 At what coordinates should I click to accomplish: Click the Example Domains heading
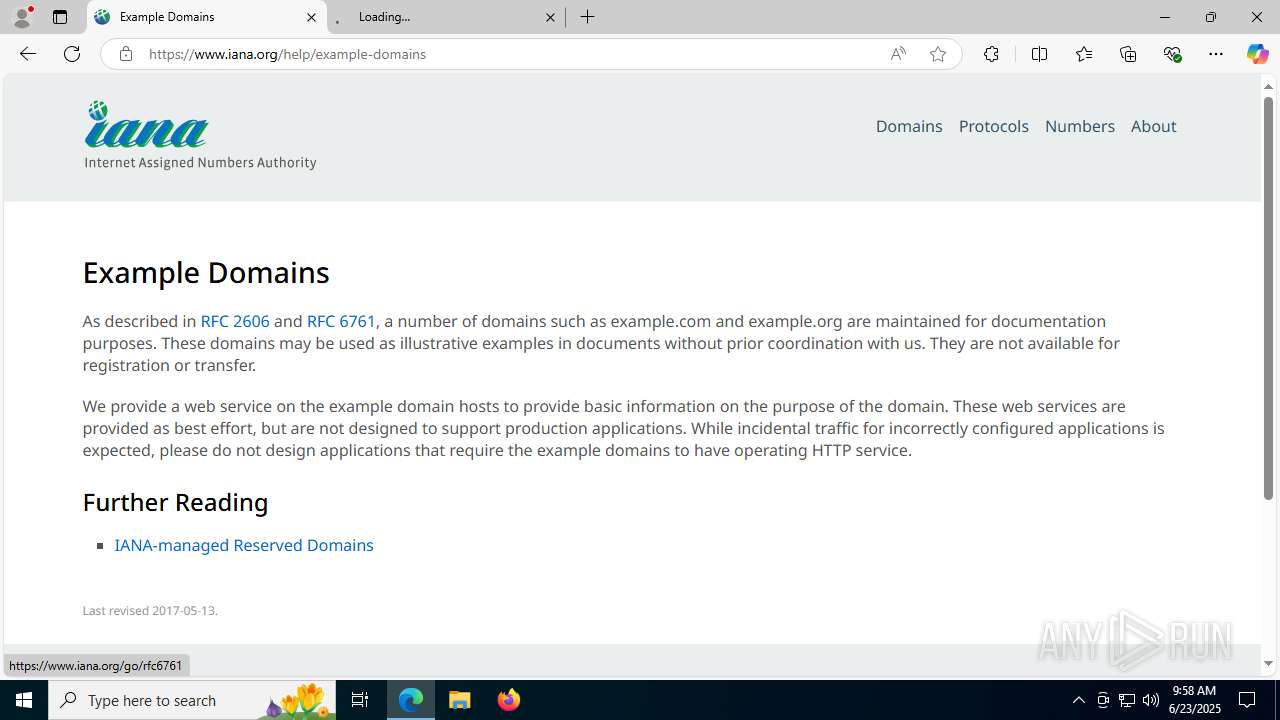[x=206, y=272]
